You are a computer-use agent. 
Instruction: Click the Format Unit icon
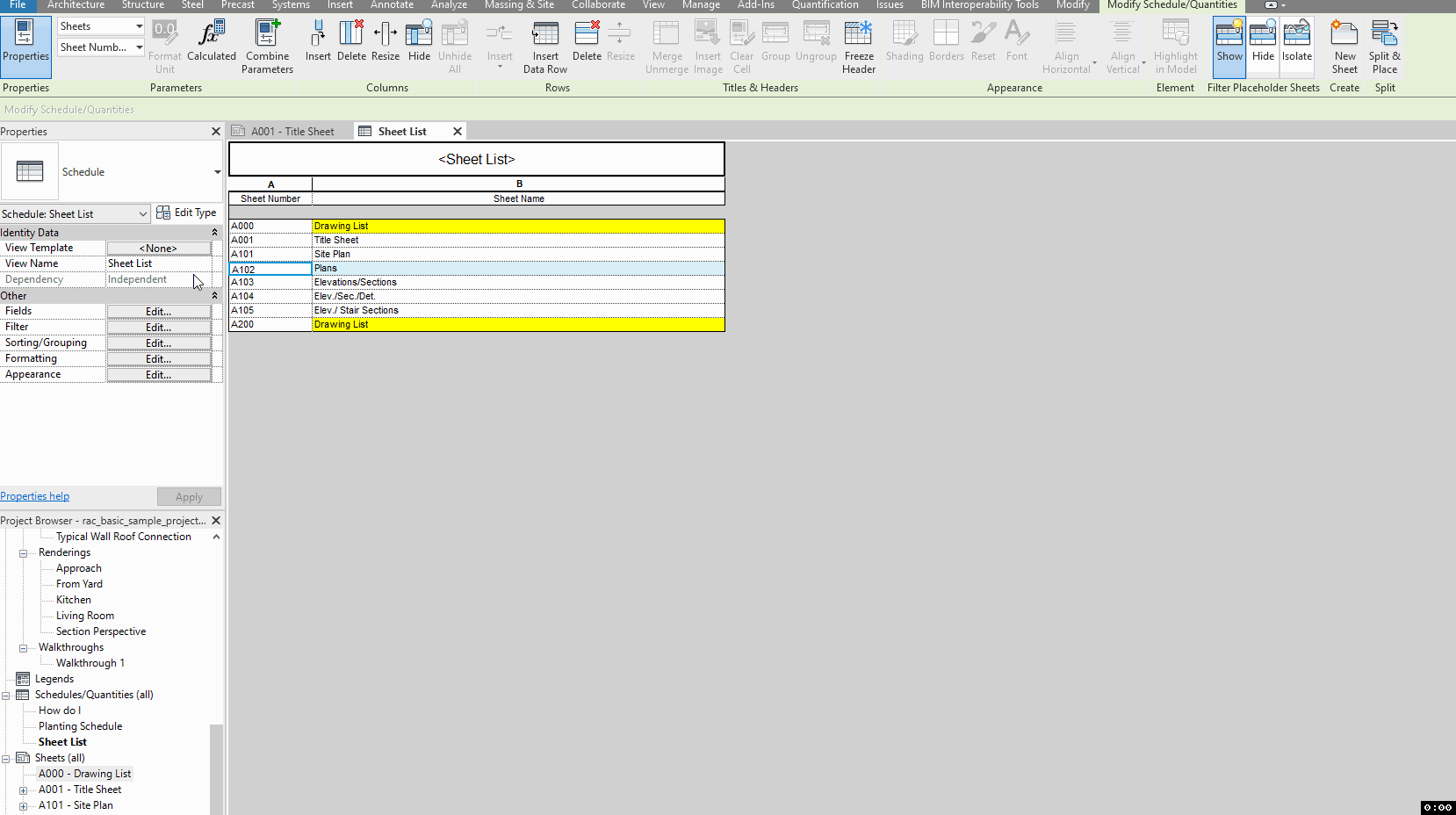pyautogui.click(x=164, y=47)
